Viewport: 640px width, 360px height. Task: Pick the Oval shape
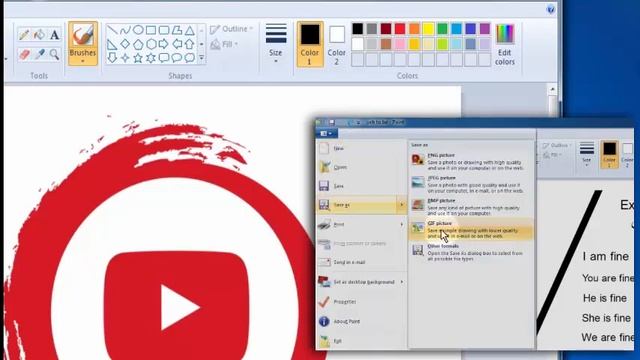coord(138,30)
